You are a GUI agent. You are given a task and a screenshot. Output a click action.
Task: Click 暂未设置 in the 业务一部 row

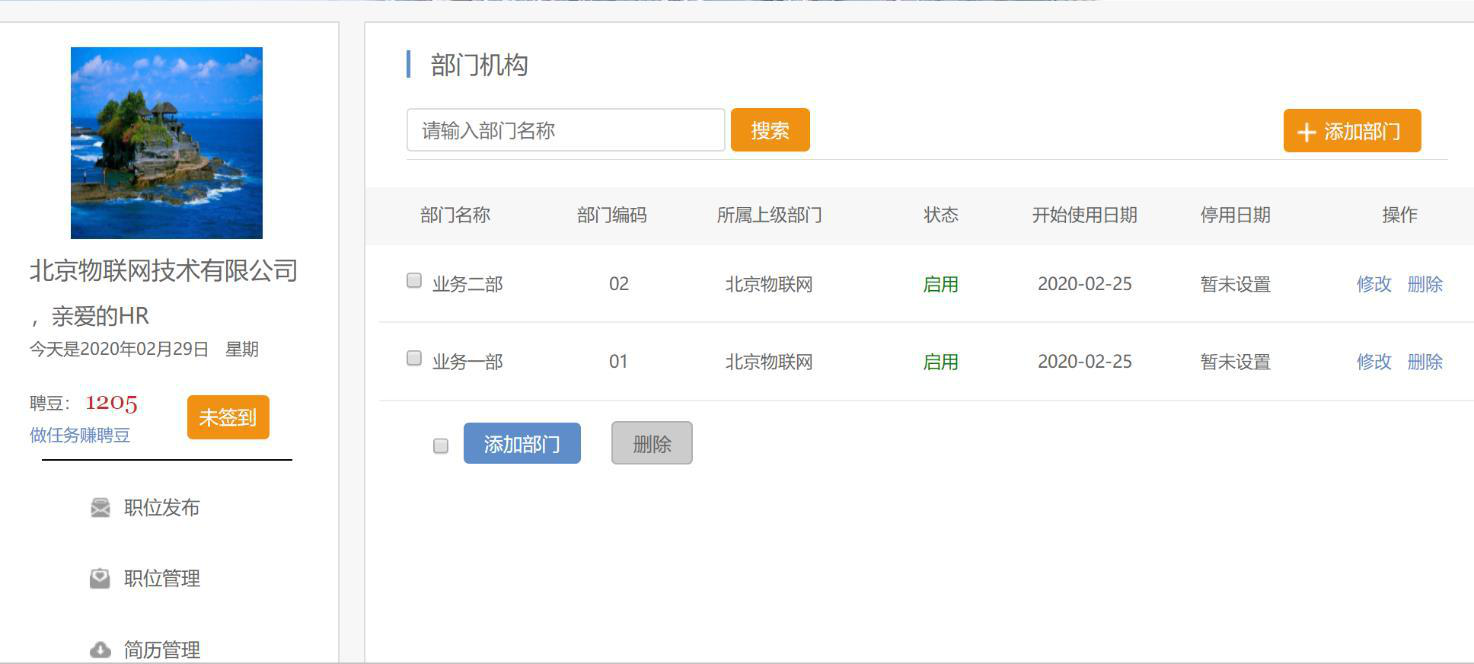[x=1236, y=362]
